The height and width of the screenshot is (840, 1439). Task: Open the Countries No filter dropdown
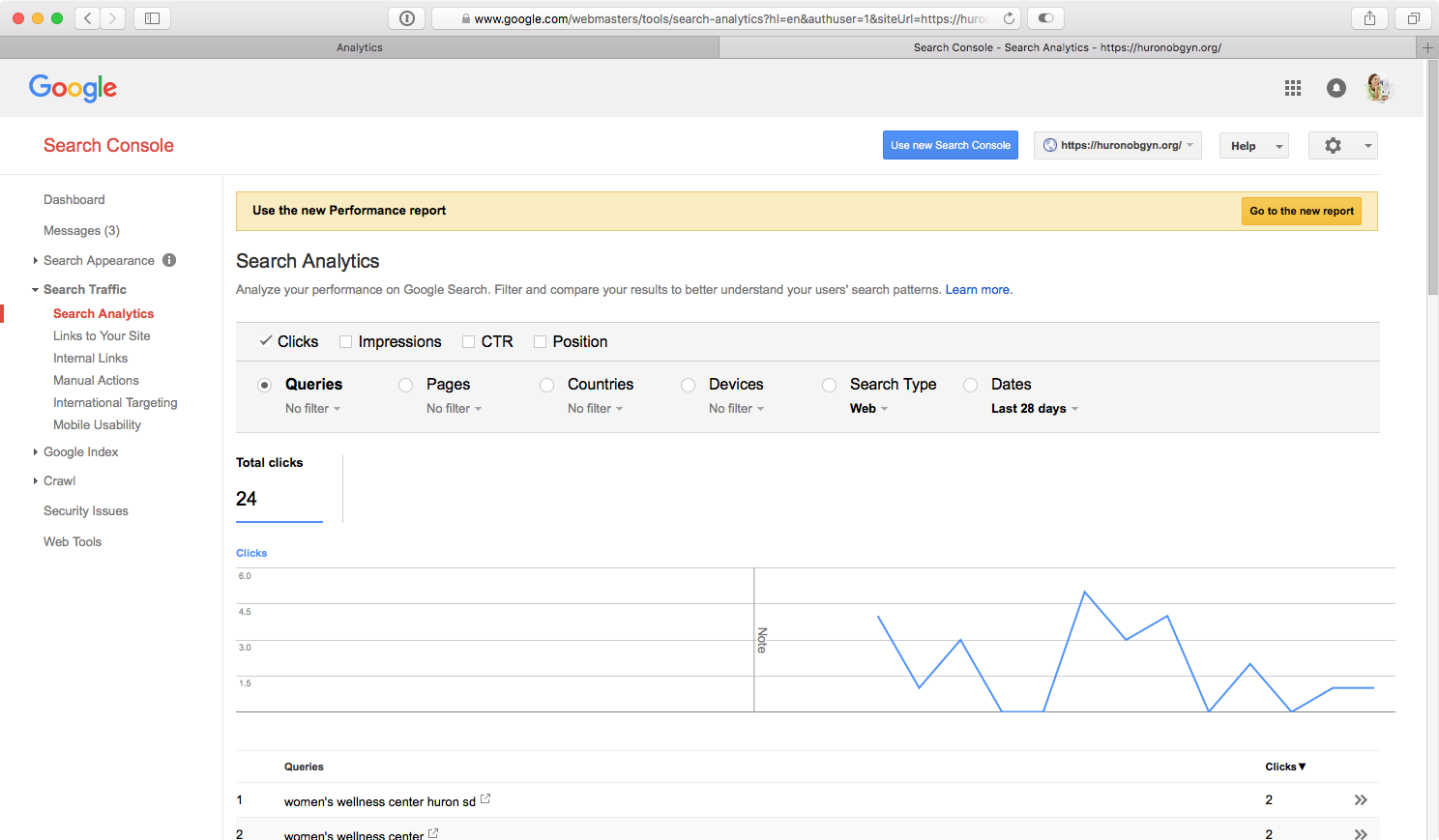coord(595,409)
